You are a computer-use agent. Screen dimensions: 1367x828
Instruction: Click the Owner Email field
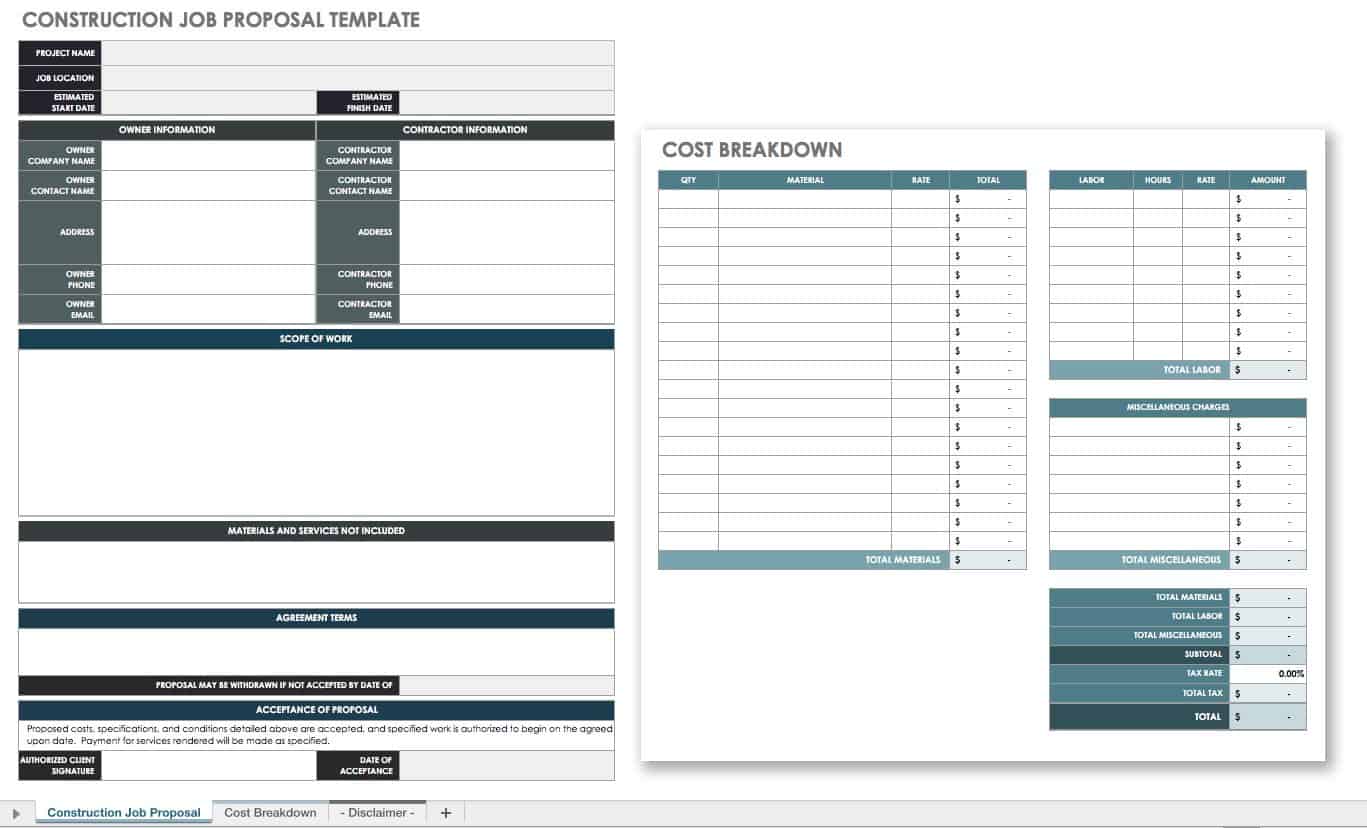coord(208,309)
